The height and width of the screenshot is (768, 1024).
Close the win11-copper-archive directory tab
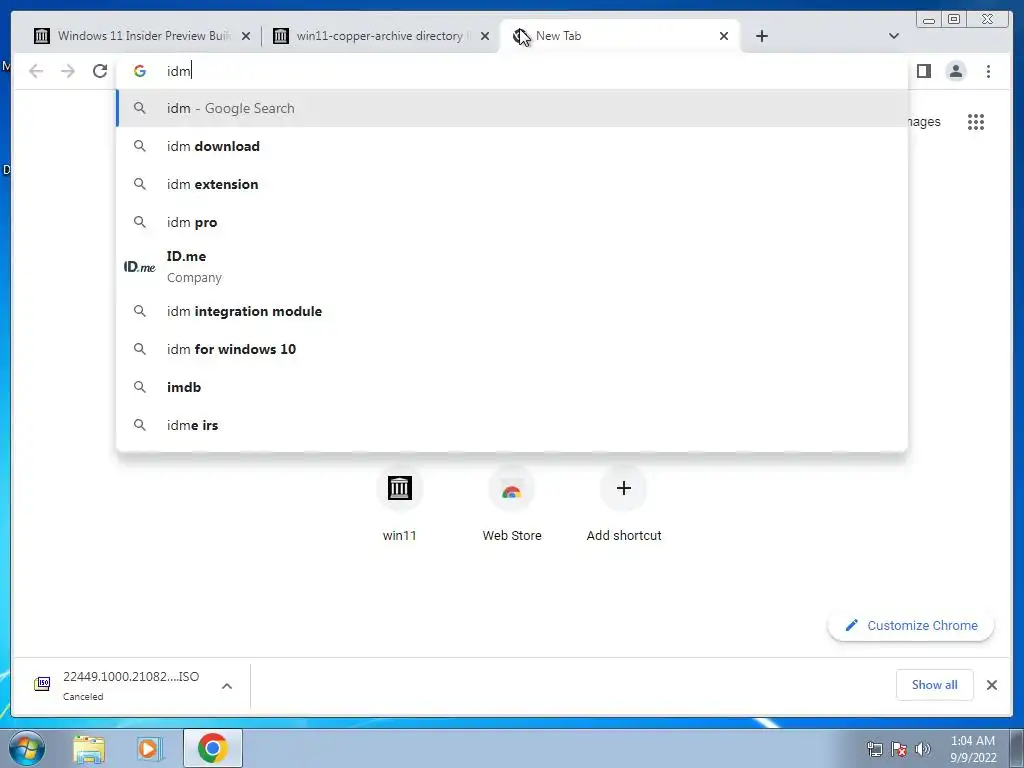click(485, 36)
